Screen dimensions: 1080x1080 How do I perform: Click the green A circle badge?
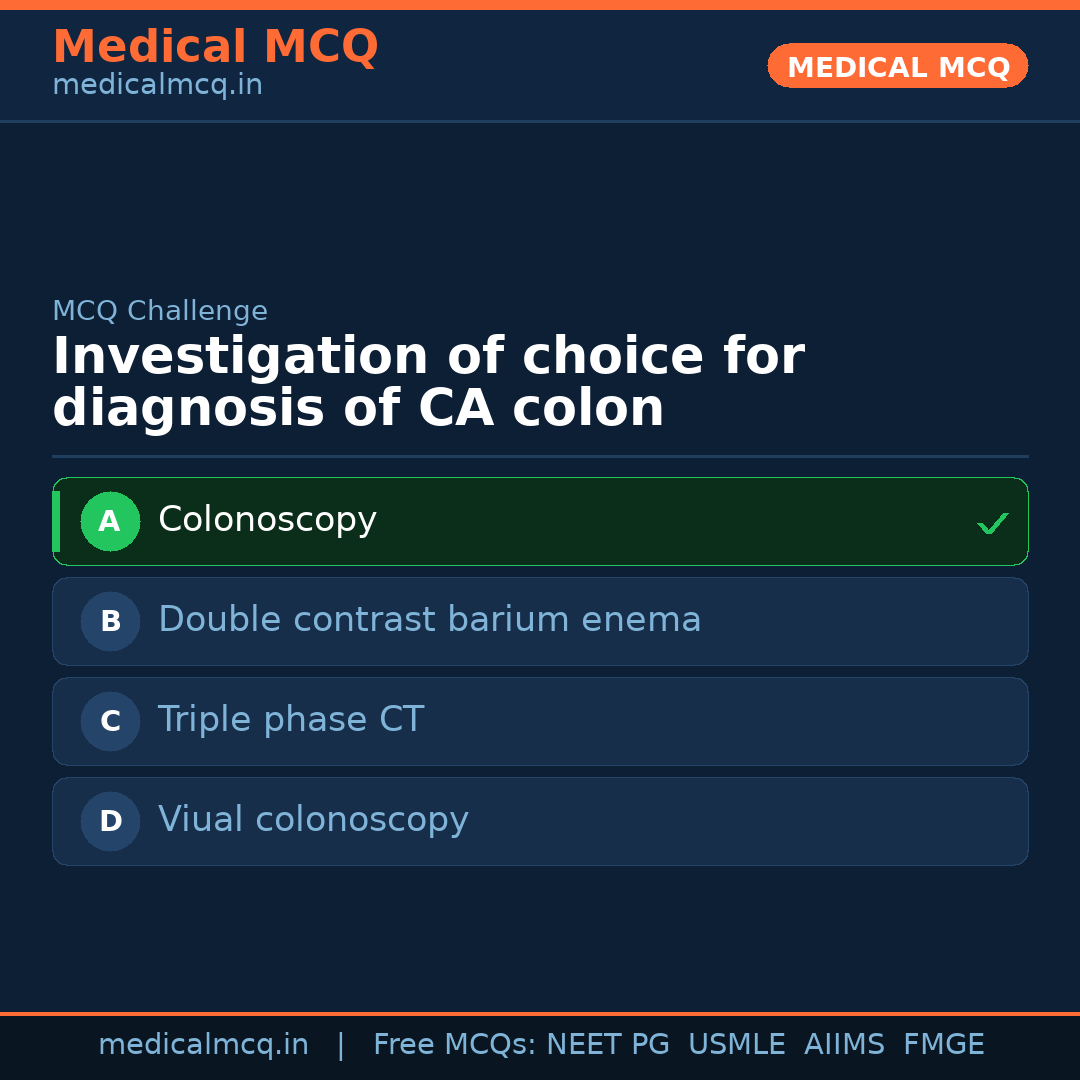click(x=110, y=522)
